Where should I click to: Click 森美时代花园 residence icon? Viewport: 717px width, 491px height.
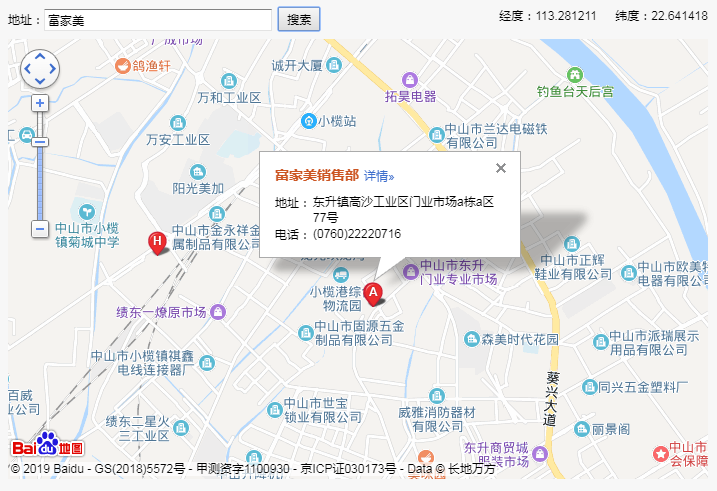pyautogui.click(x=471, y=339)
